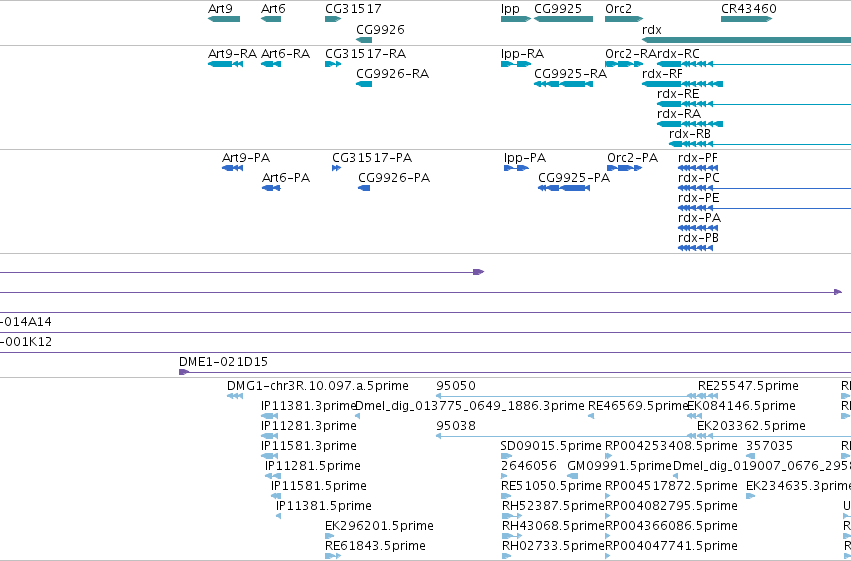The image size is (851, 561).
Task: Select the Orc2-RA transcript
Action: point(624,64)
